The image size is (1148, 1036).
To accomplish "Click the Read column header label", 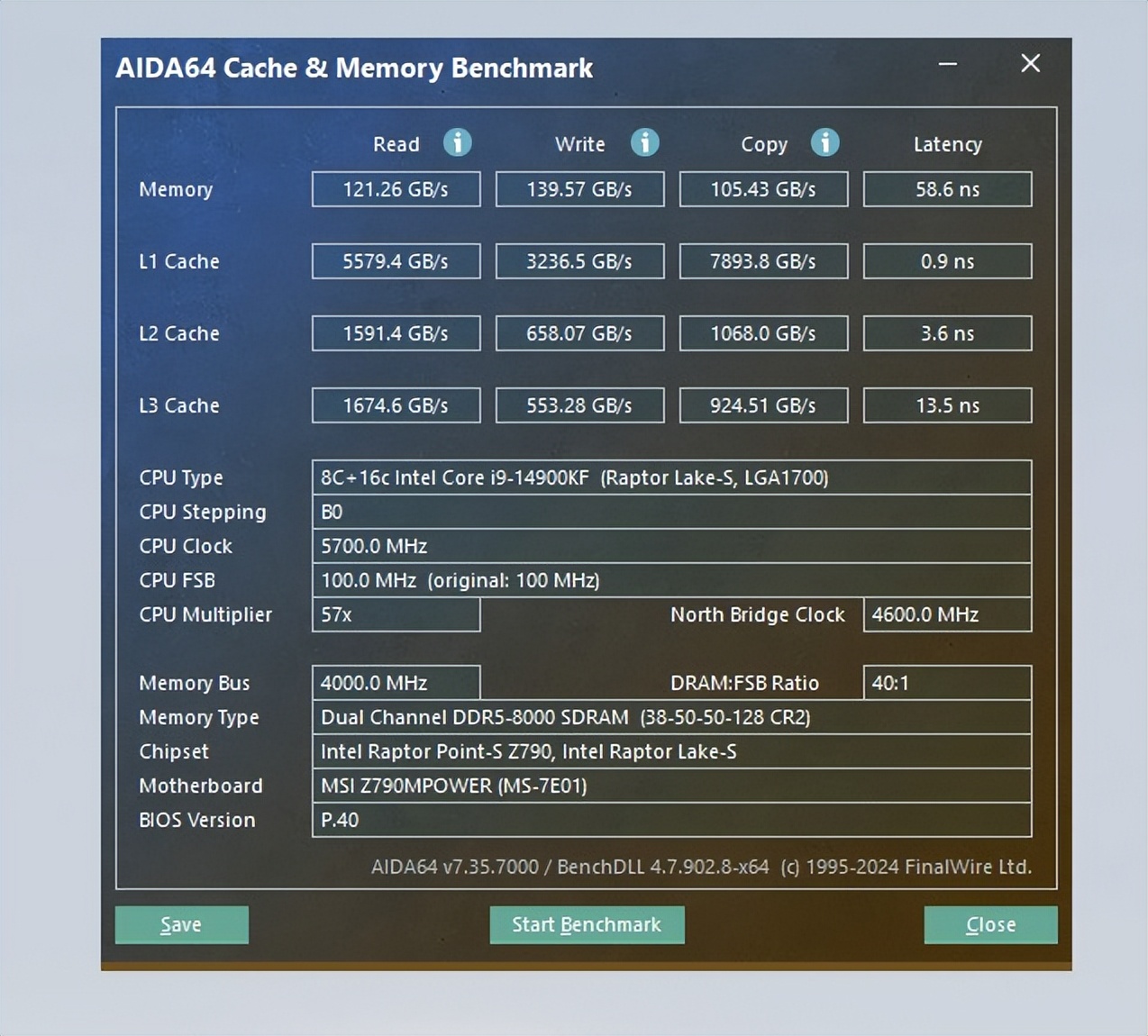I will [x=396, y=144].
